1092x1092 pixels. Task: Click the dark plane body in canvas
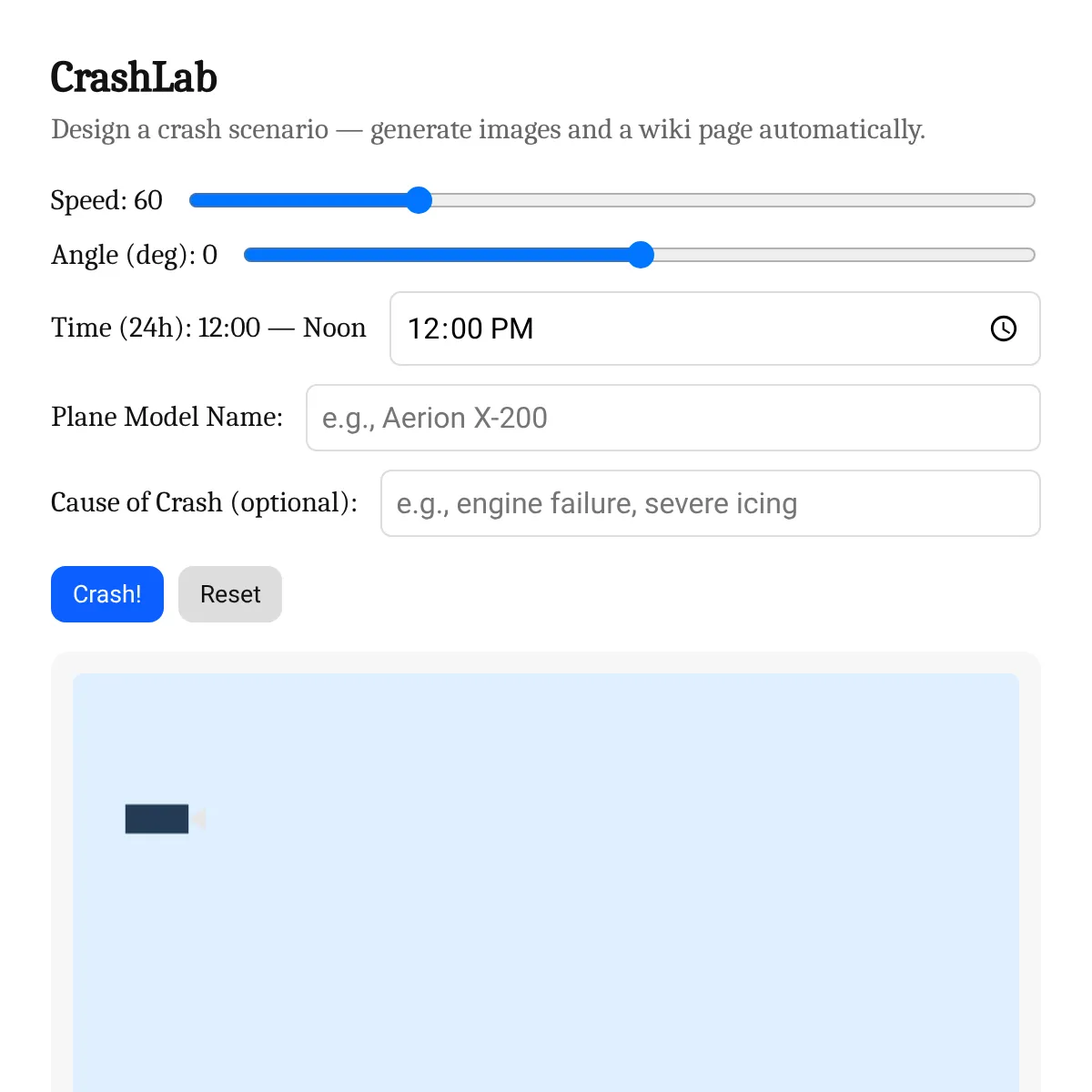coord(157,819)
